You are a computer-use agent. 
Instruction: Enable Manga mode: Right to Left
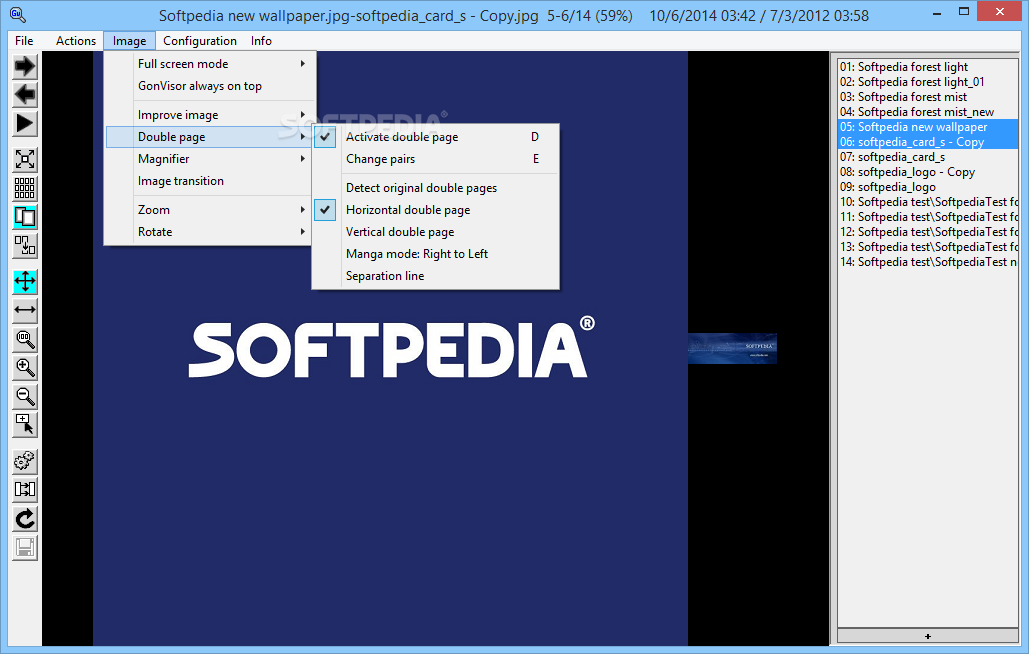(x=436, y=254)
